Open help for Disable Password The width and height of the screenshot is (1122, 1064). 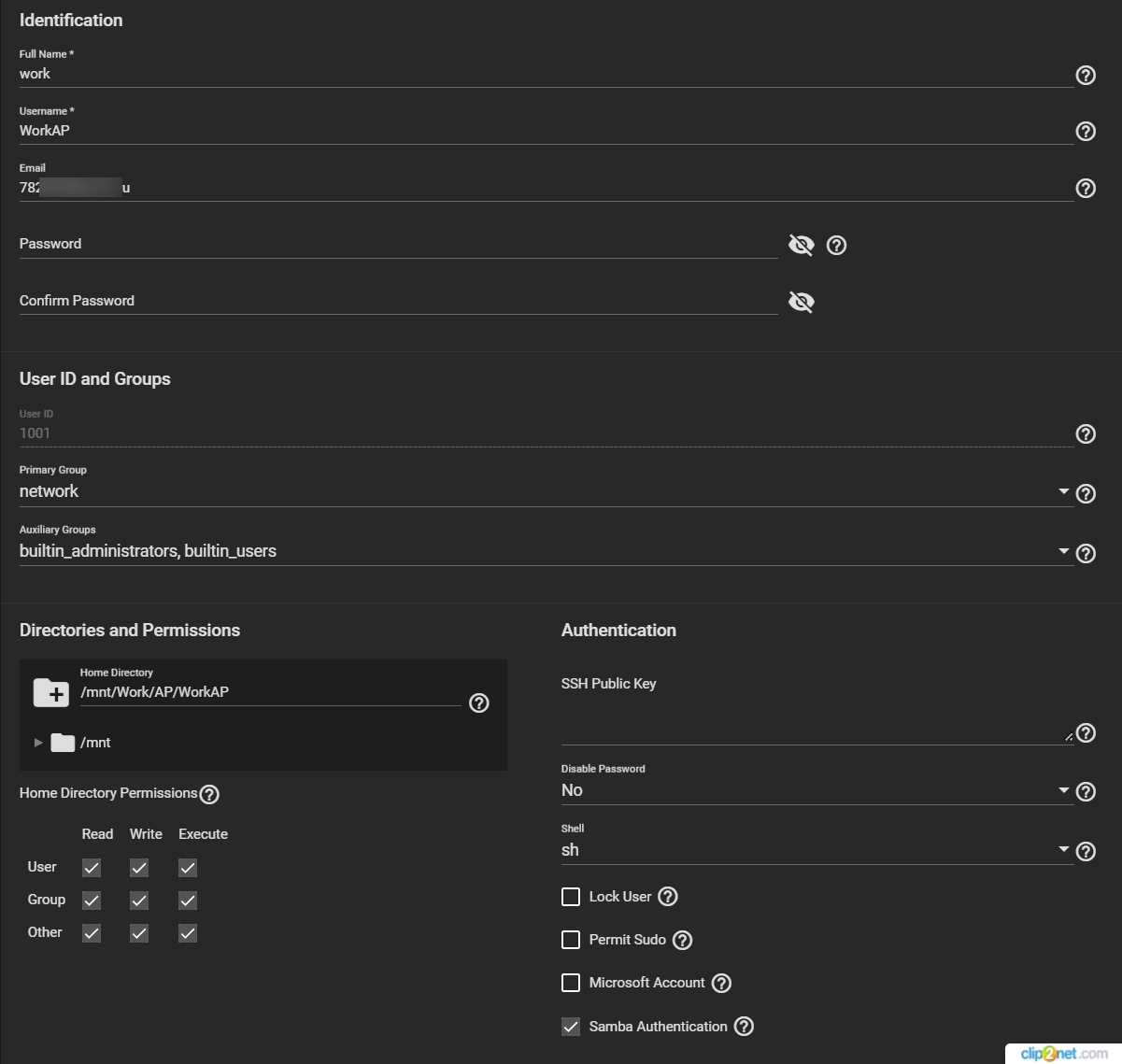[x=1086, y=792]
